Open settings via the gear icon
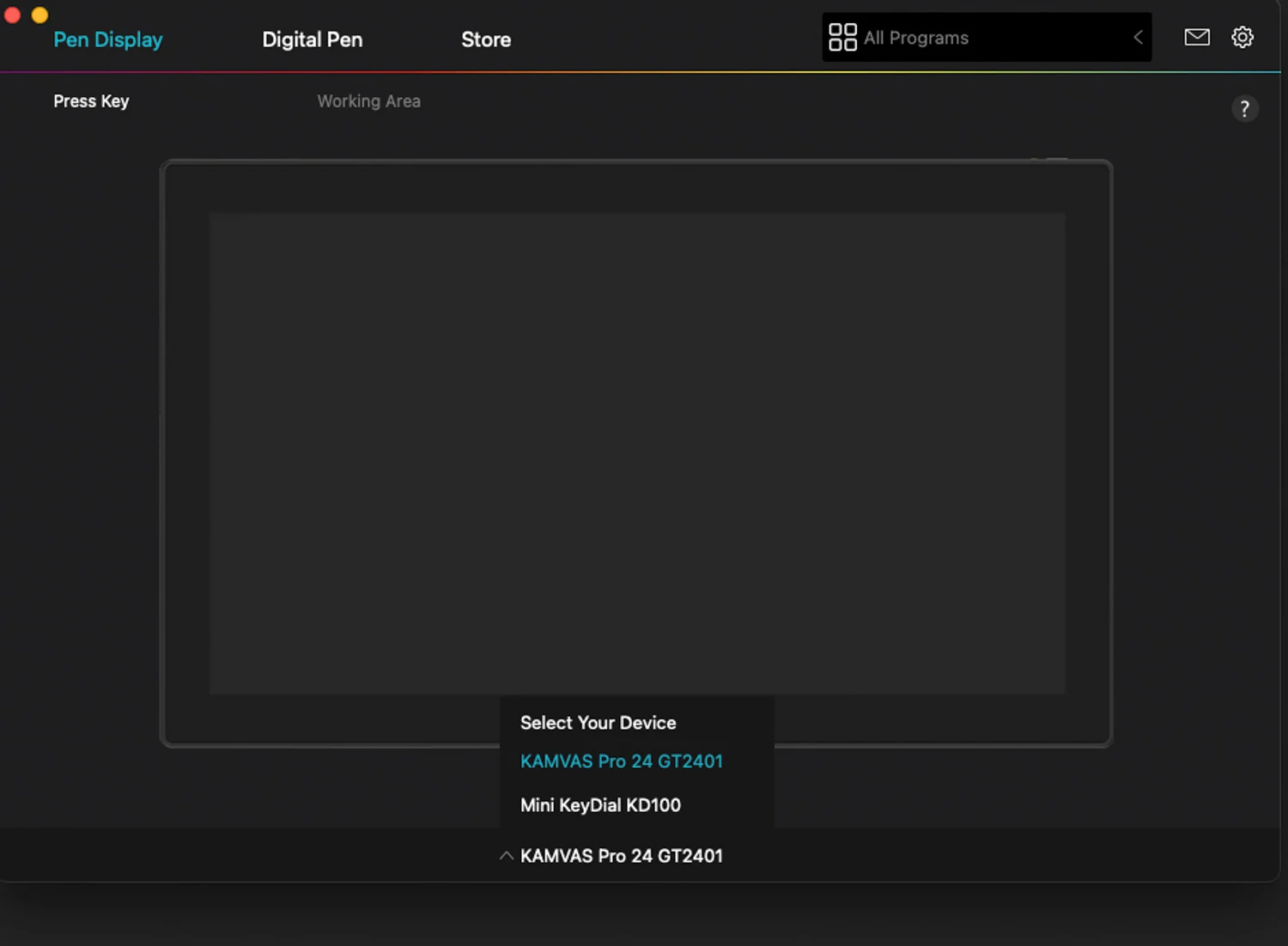 [1242, 37]
